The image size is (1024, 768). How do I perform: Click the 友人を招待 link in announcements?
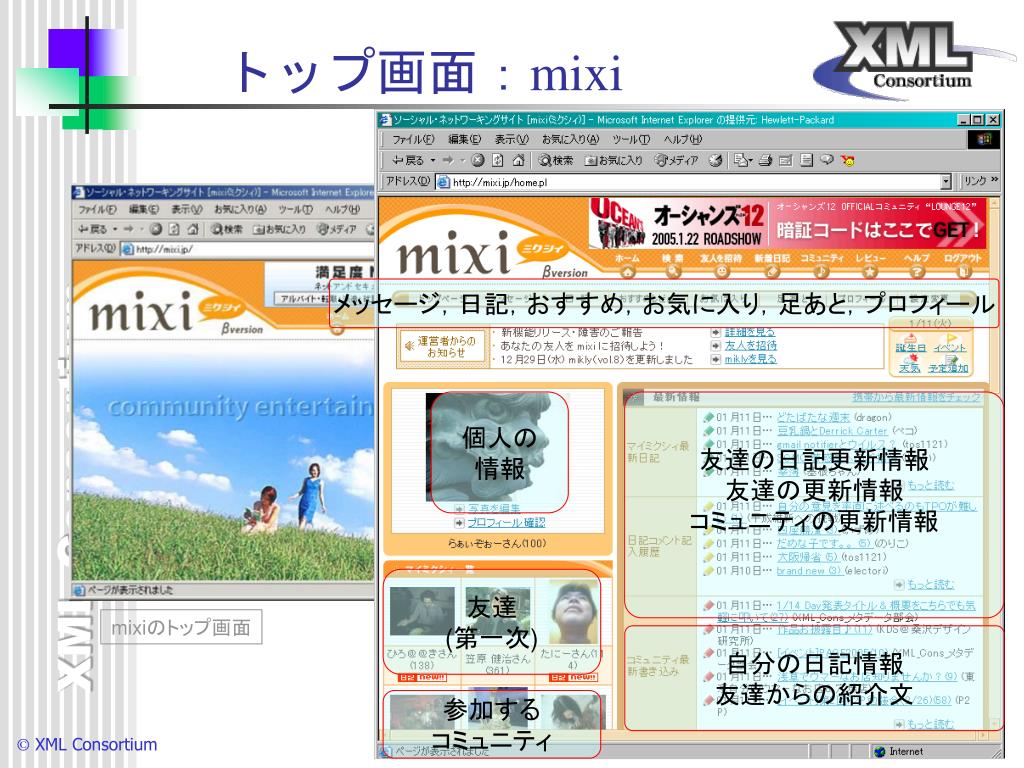pos(750,345)
